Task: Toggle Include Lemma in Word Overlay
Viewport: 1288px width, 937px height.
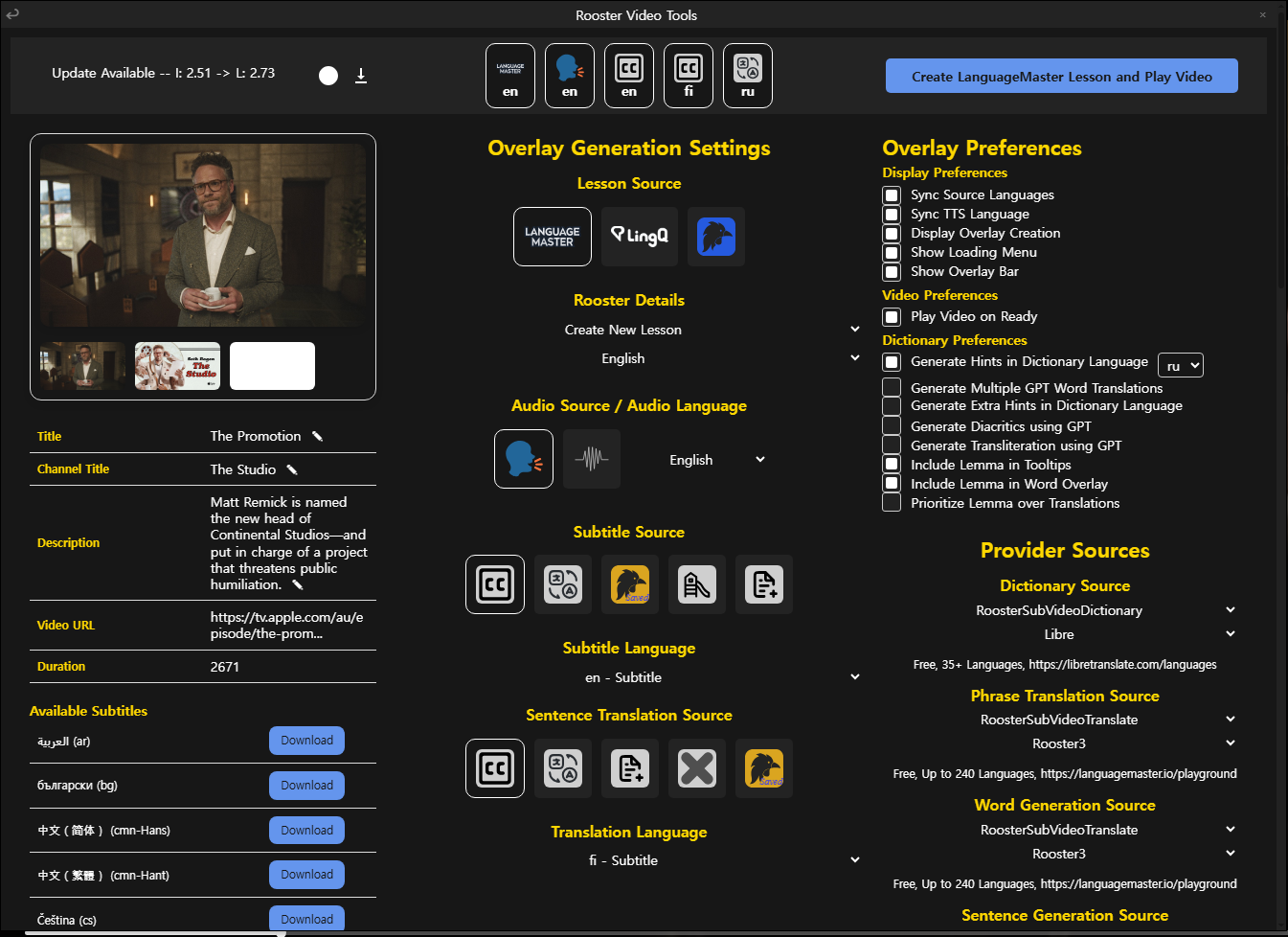Action: click(x=892, y=484)
